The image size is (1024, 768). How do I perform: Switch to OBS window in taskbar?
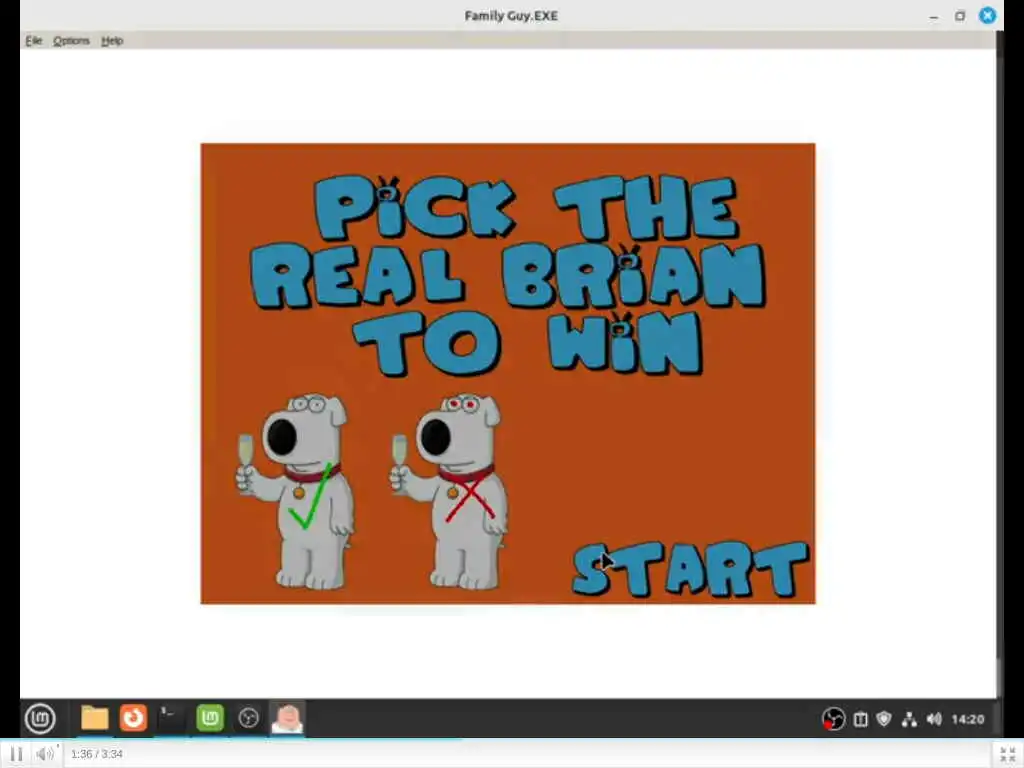(248, 718)
